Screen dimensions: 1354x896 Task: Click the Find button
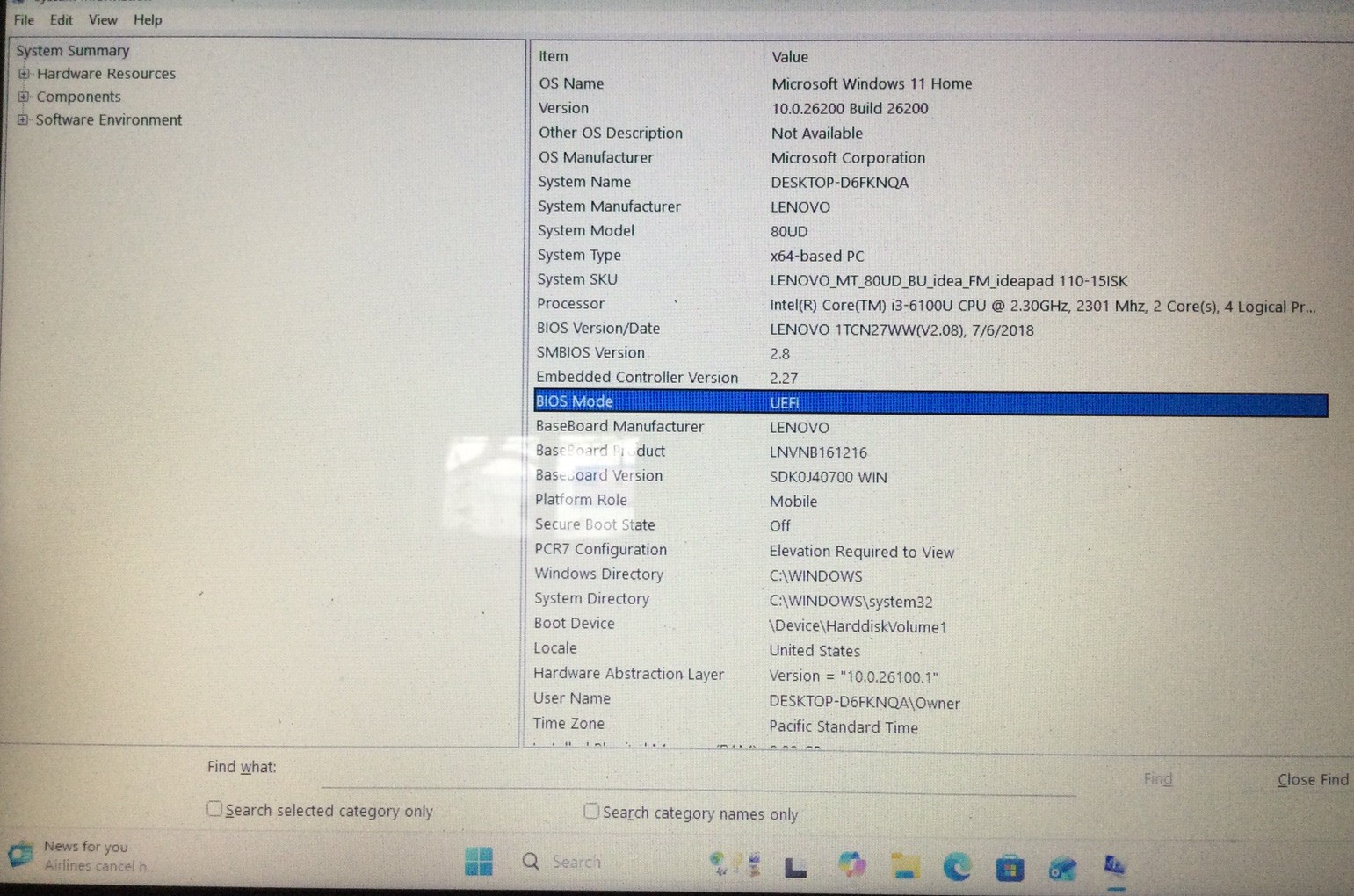[x=1158, y=778]
